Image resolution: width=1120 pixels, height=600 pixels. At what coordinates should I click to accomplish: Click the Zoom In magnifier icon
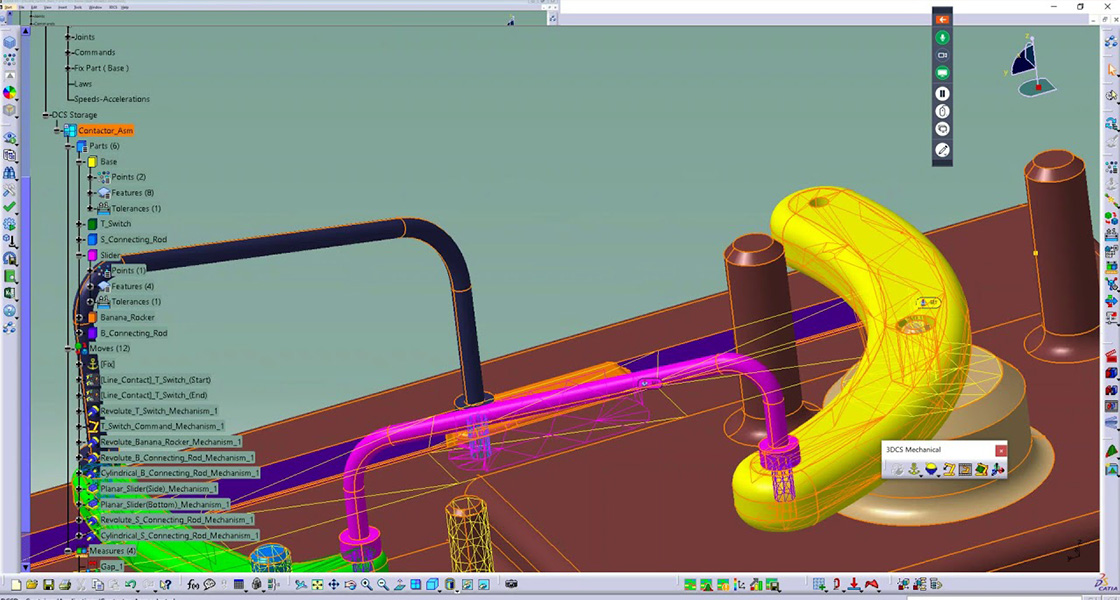tap(365, 585)
